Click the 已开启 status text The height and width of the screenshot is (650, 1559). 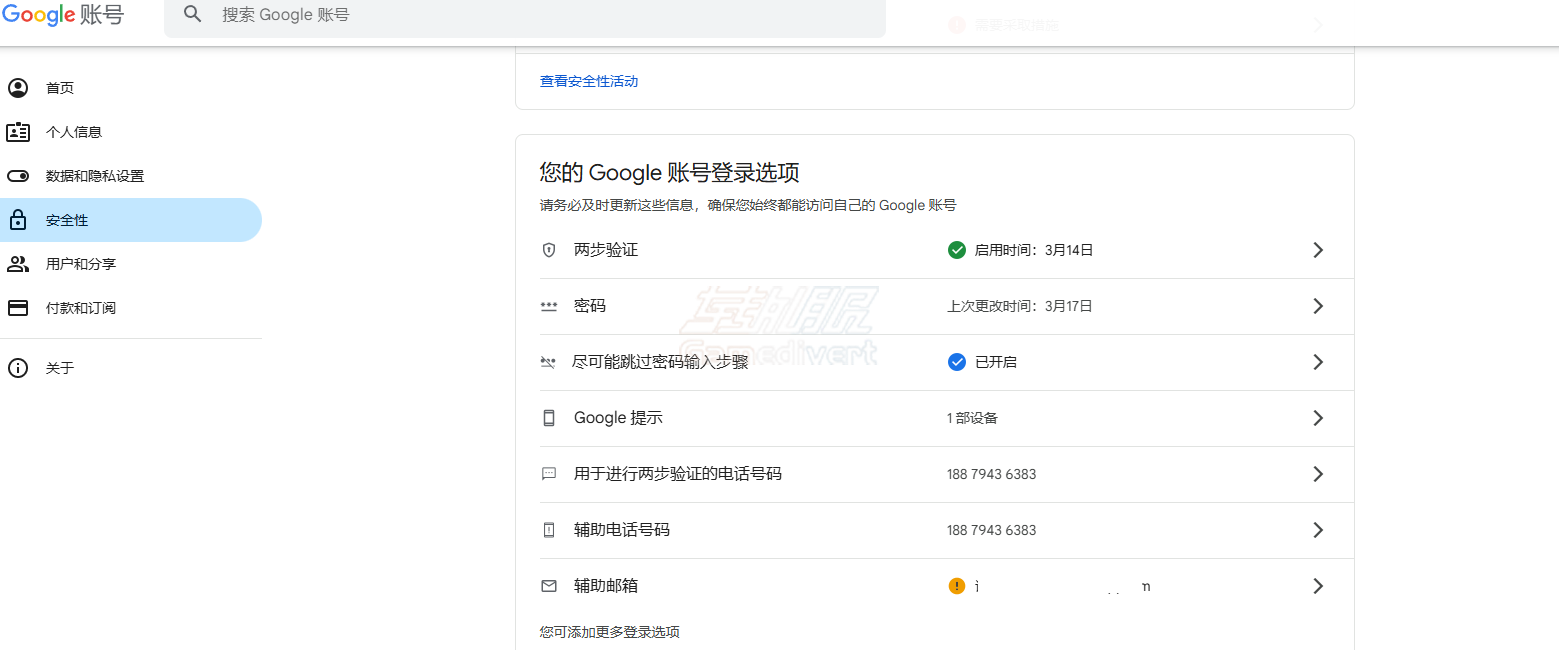click(x=996, y=362)
